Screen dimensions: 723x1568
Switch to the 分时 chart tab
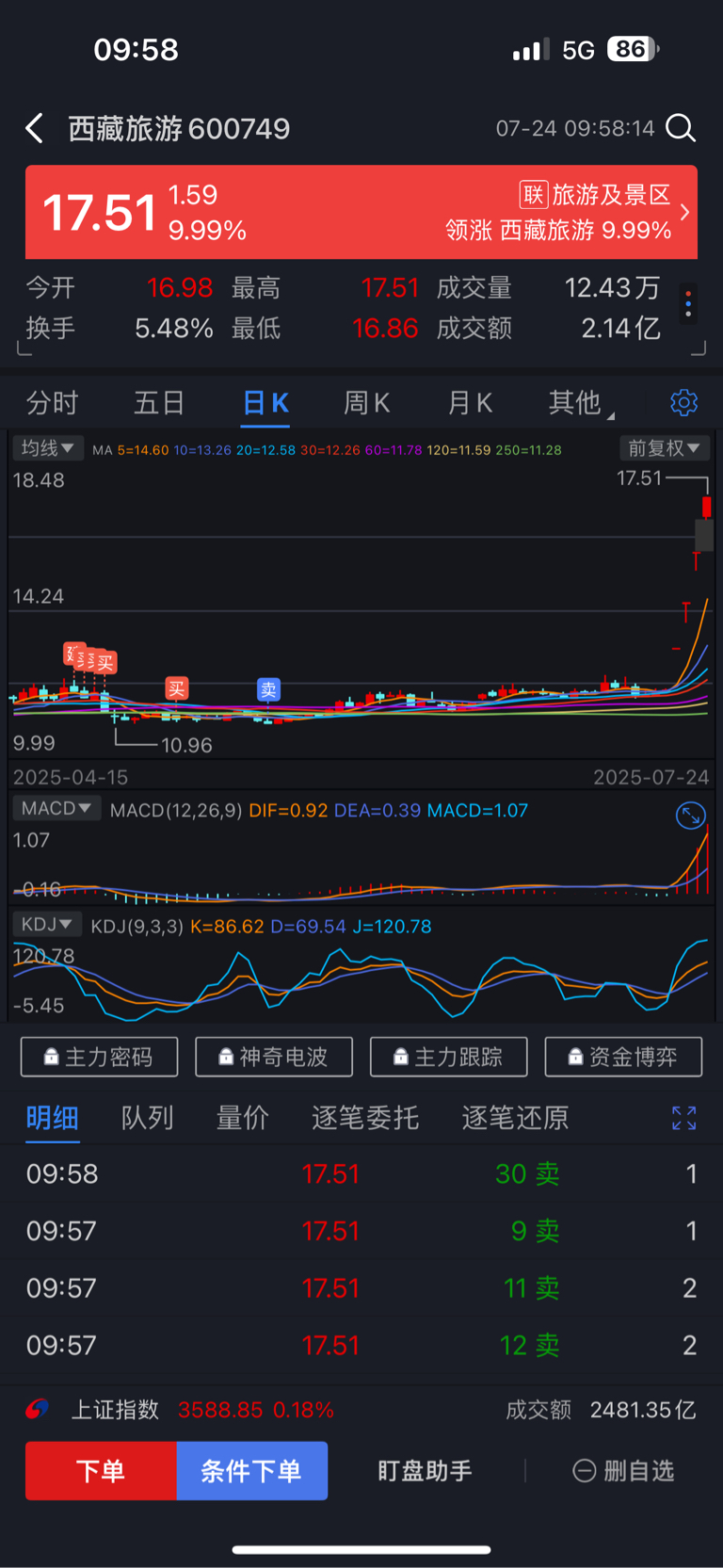click(52, 403)
